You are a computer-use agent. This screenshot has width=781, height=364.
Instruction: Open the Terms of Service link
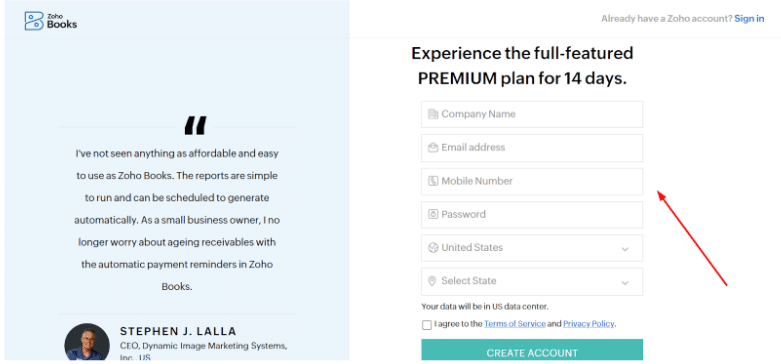[x=515, y=324]
